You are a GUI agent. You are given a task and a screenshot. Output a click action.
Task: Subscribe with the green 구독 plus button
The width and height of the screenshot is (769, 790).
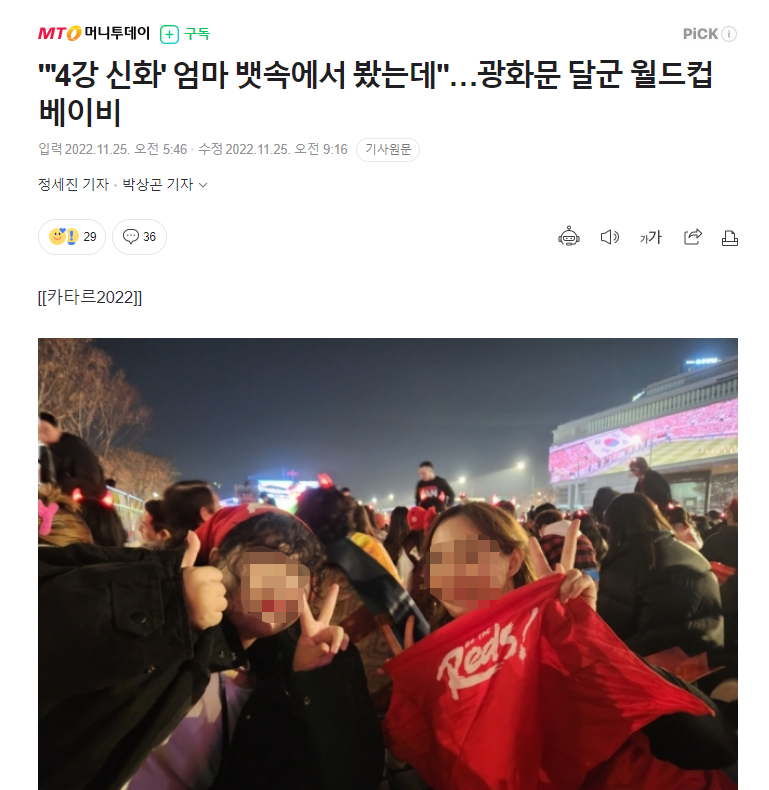184,34
